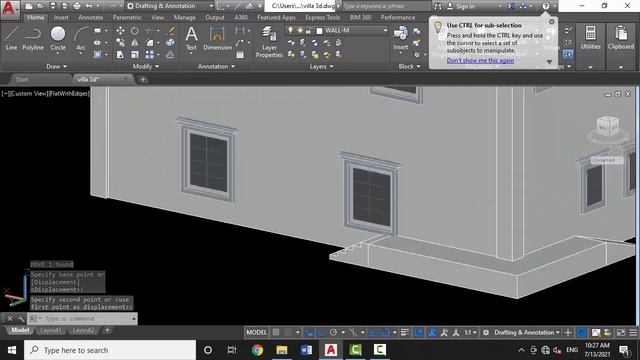Activate the Rotate tool
640x360 pixels.
135,31
